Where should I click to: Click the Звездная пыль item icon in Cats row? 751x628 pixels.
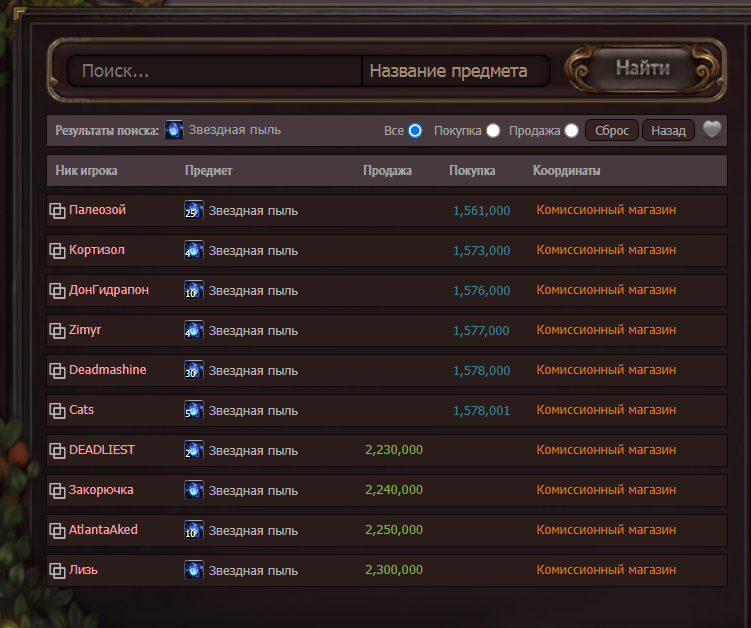tap(194, 410)
